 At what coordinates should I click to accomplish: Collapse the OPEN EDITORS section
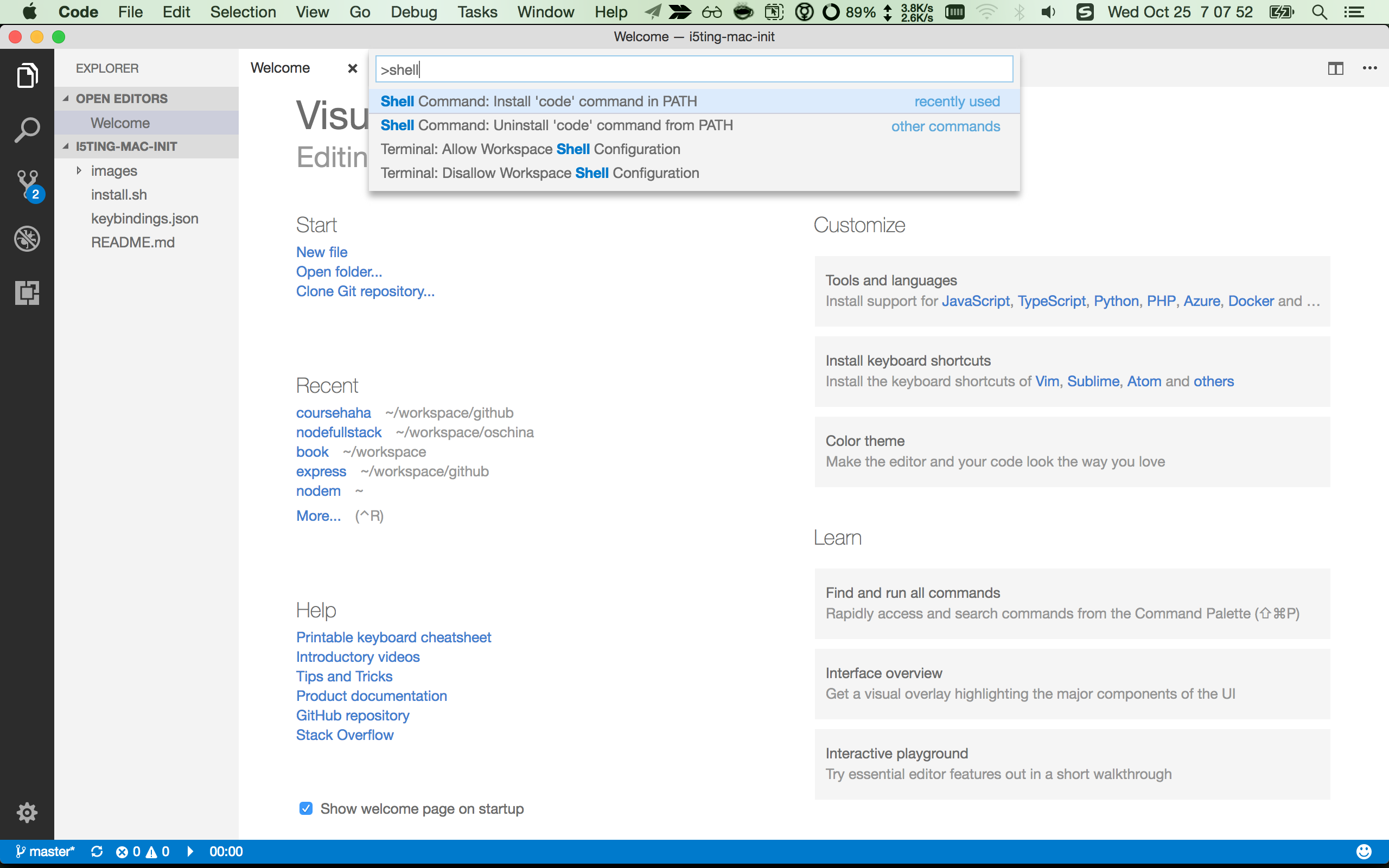point(121,99)
